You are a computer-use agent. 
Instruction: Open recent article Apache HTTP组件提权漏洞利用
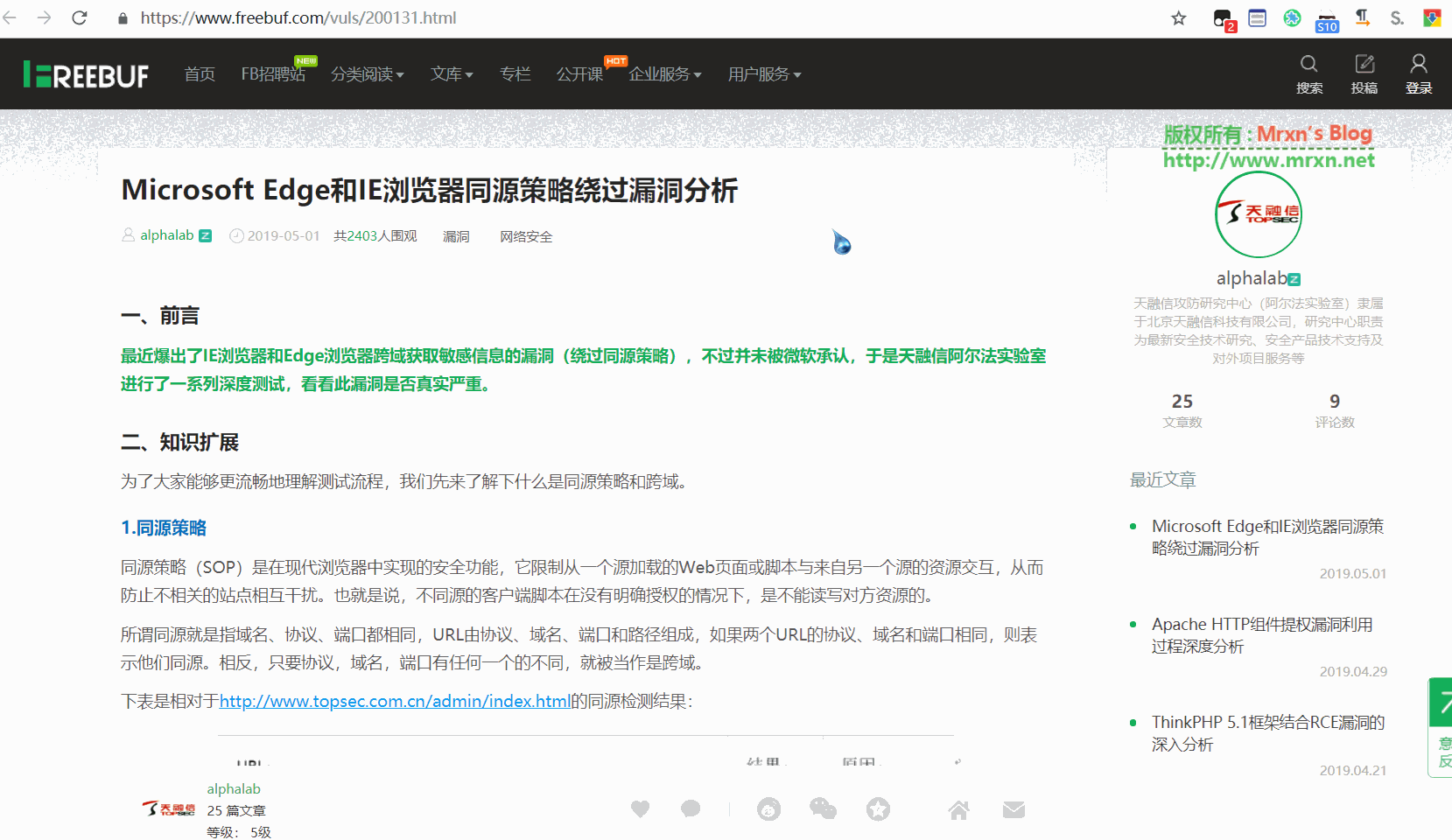(x=1262, y=635)
